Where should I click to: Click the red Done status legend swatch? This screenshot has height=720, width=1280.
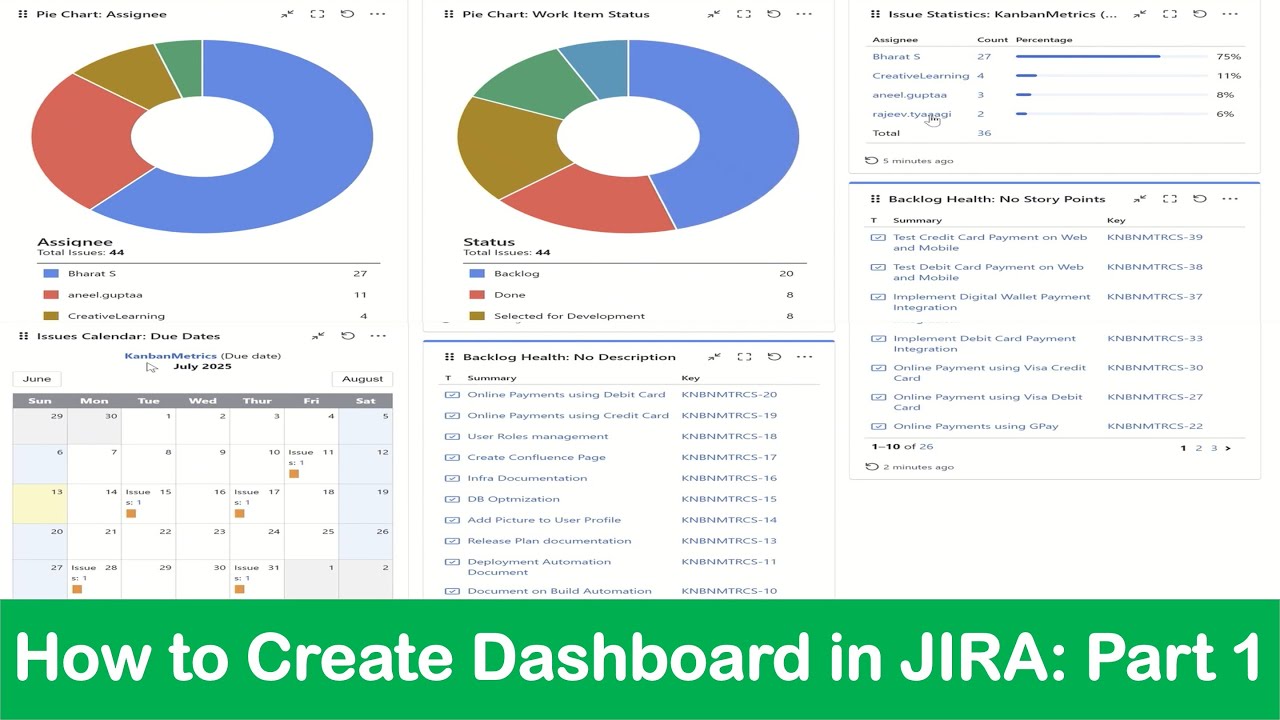[477, 295]
